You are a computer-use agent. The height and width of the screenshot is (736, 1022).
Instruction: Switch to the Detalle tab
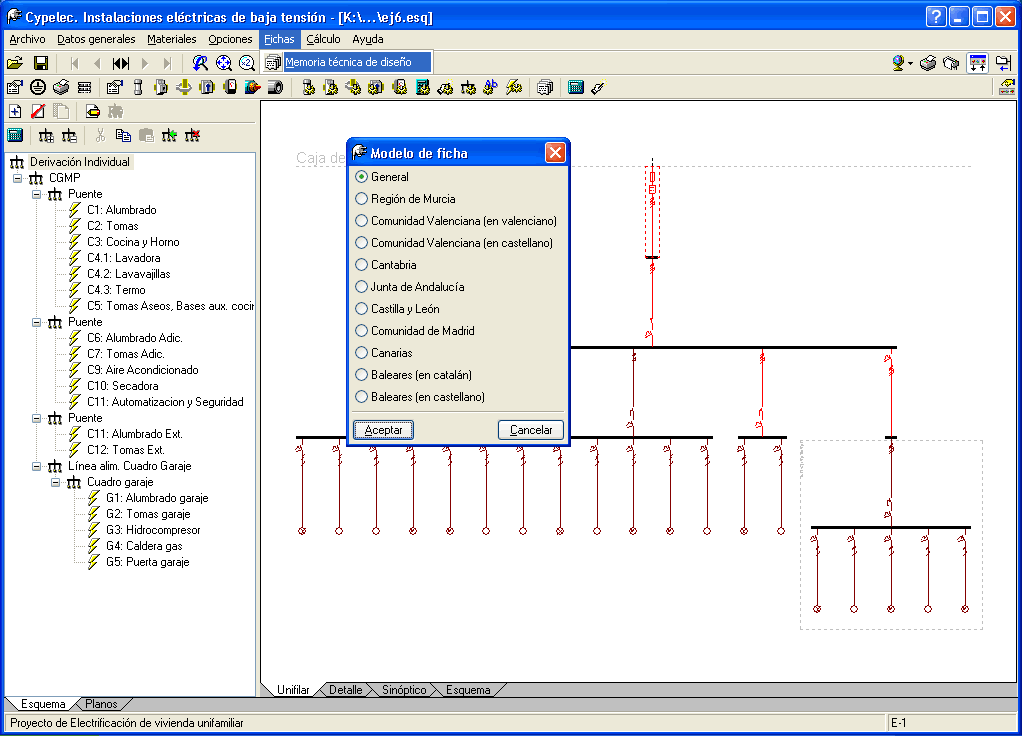click(345, 690)
